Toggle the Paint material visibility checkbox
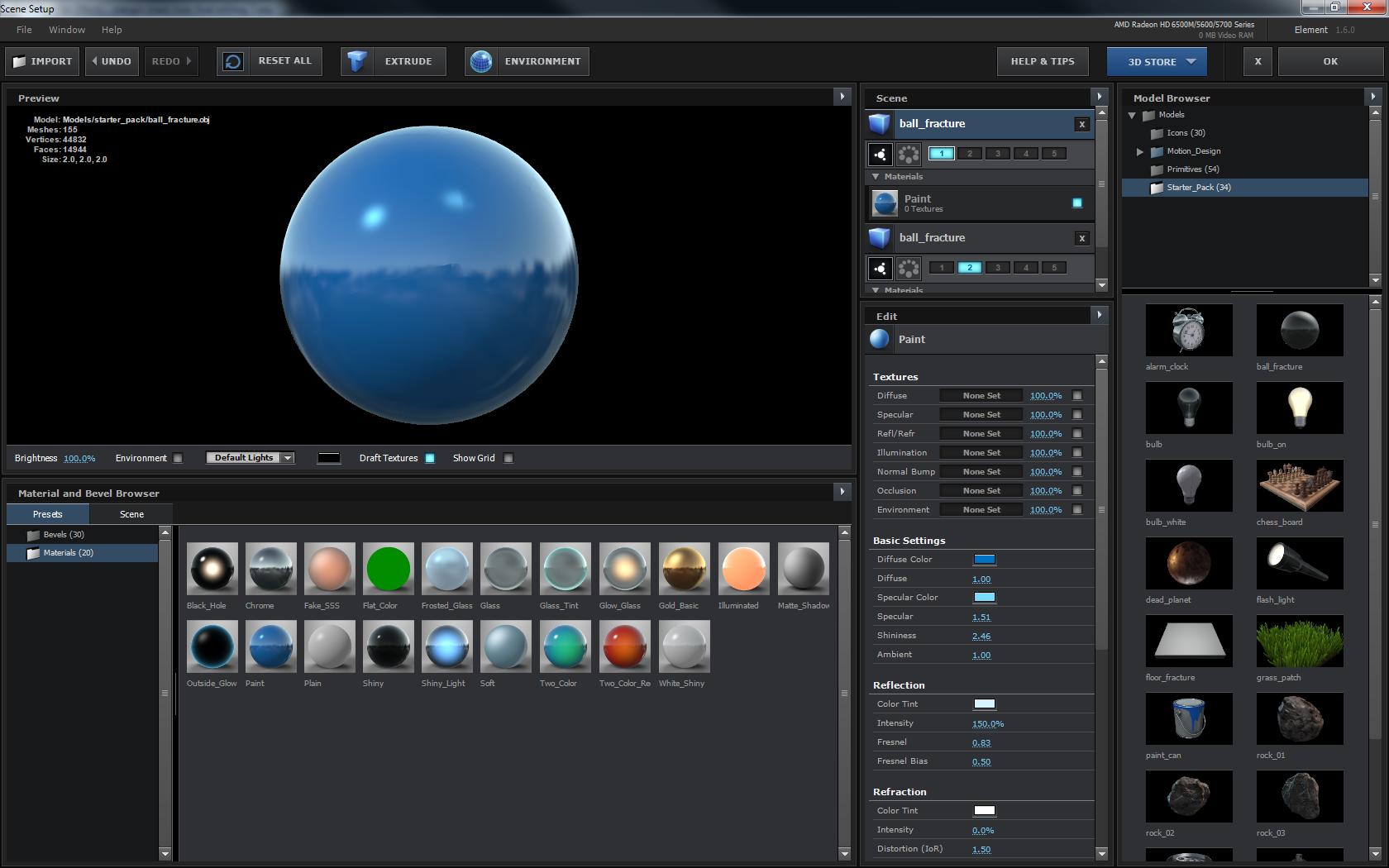The width and height of the screenshot is (1389, 868). [1077, 203]
